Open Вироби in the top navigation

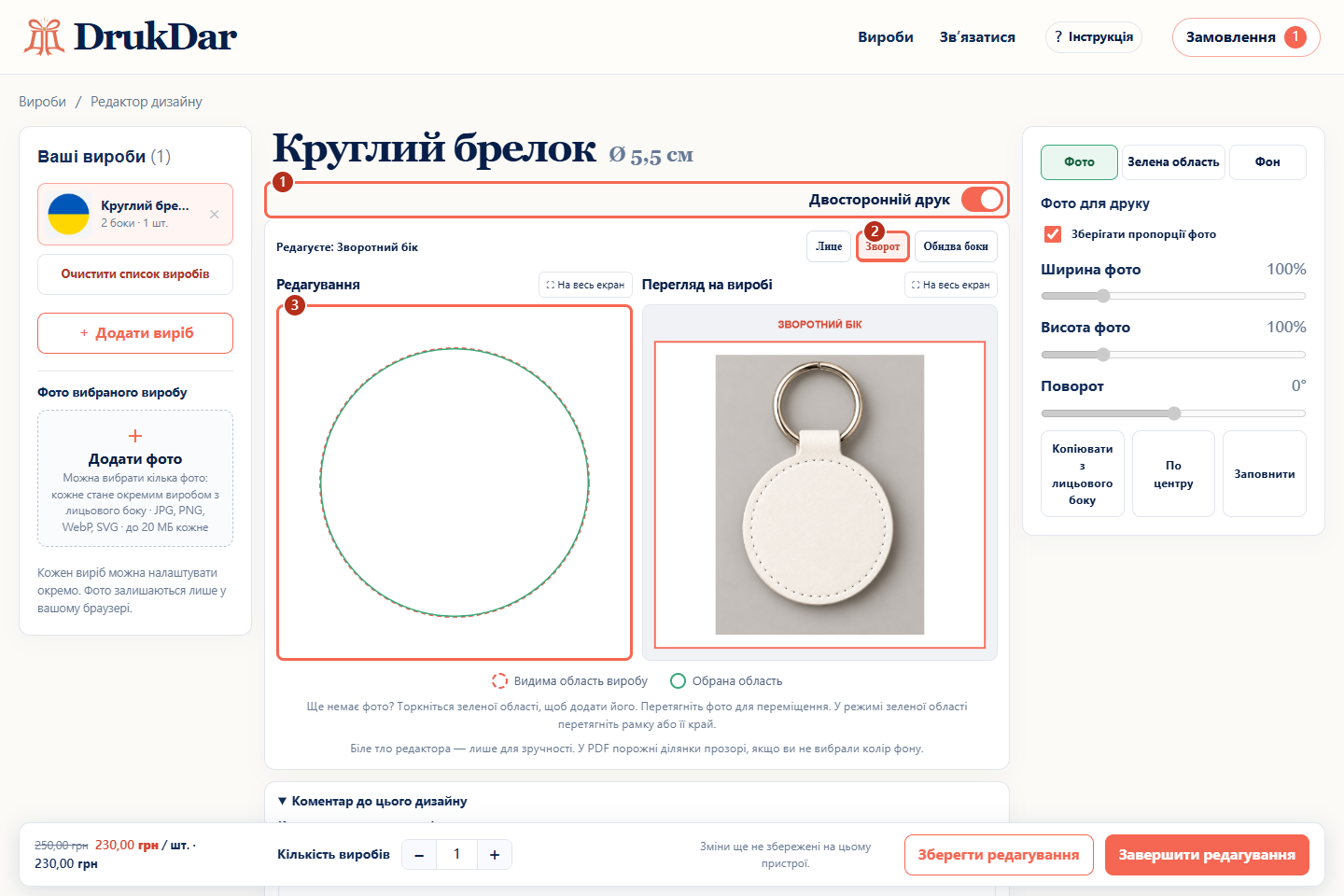[886, 37]
